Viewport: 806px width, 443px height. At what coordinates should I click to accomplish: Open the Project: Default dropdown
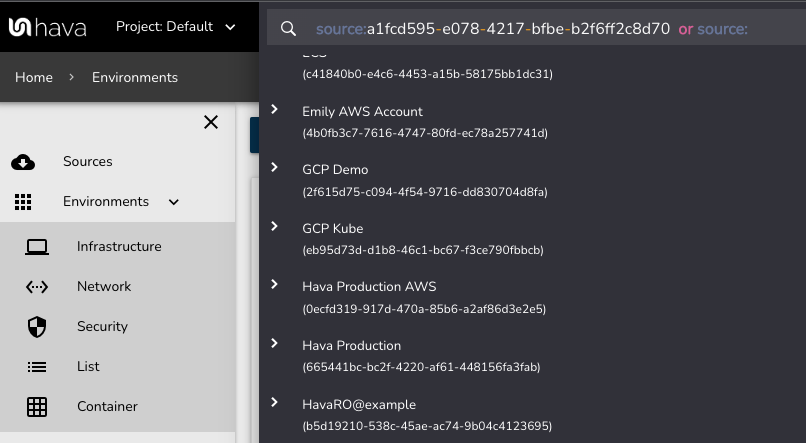coord(175,27)
